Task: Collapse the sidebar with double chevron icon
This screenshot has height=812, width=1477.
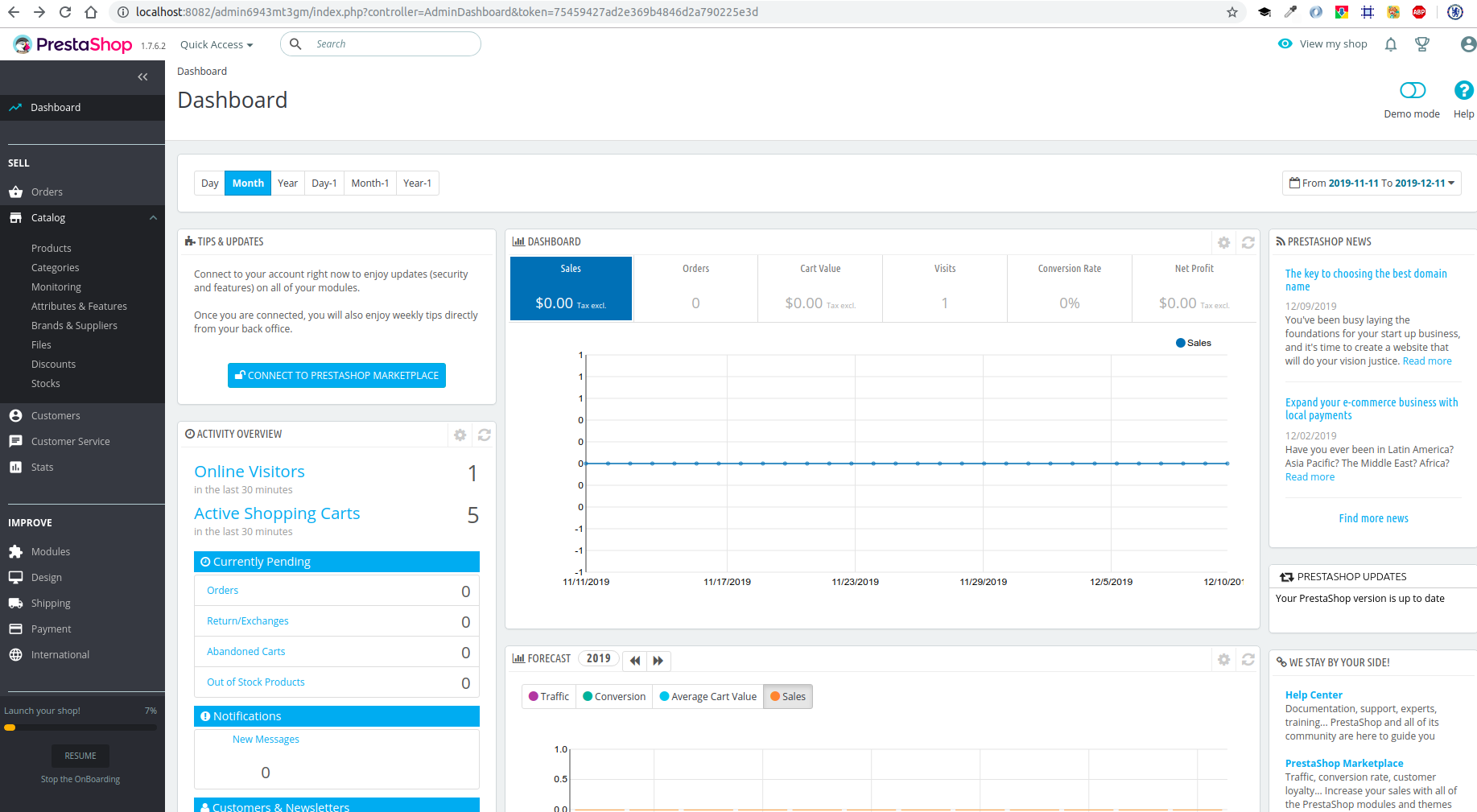Action: [142, 77]
